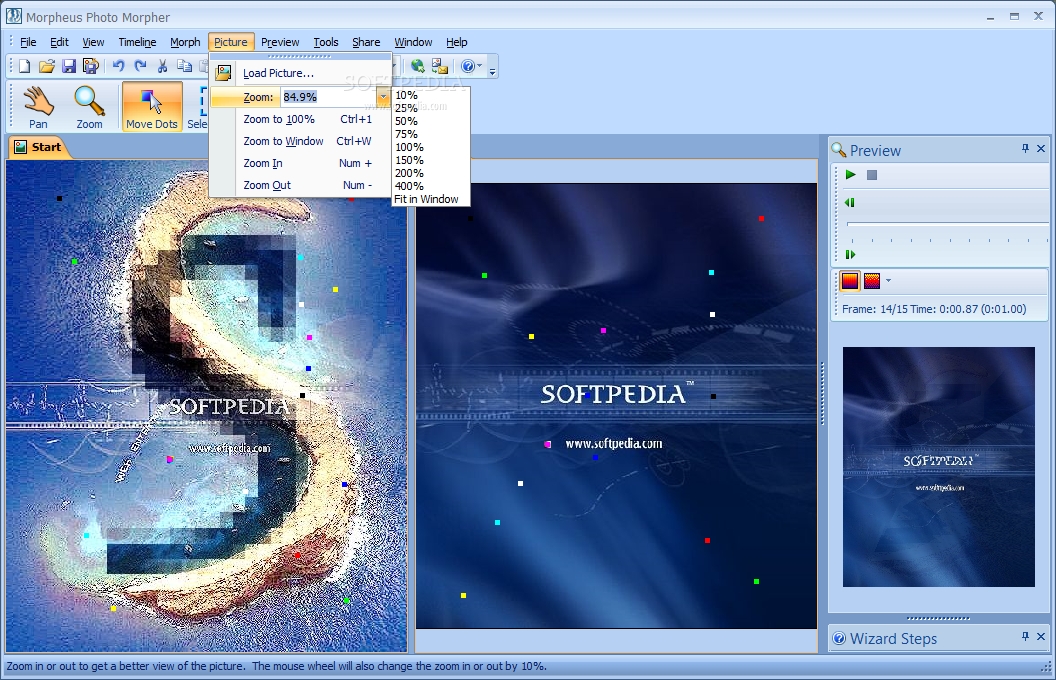Choose Fit in Window zoom option

point(426,199)
